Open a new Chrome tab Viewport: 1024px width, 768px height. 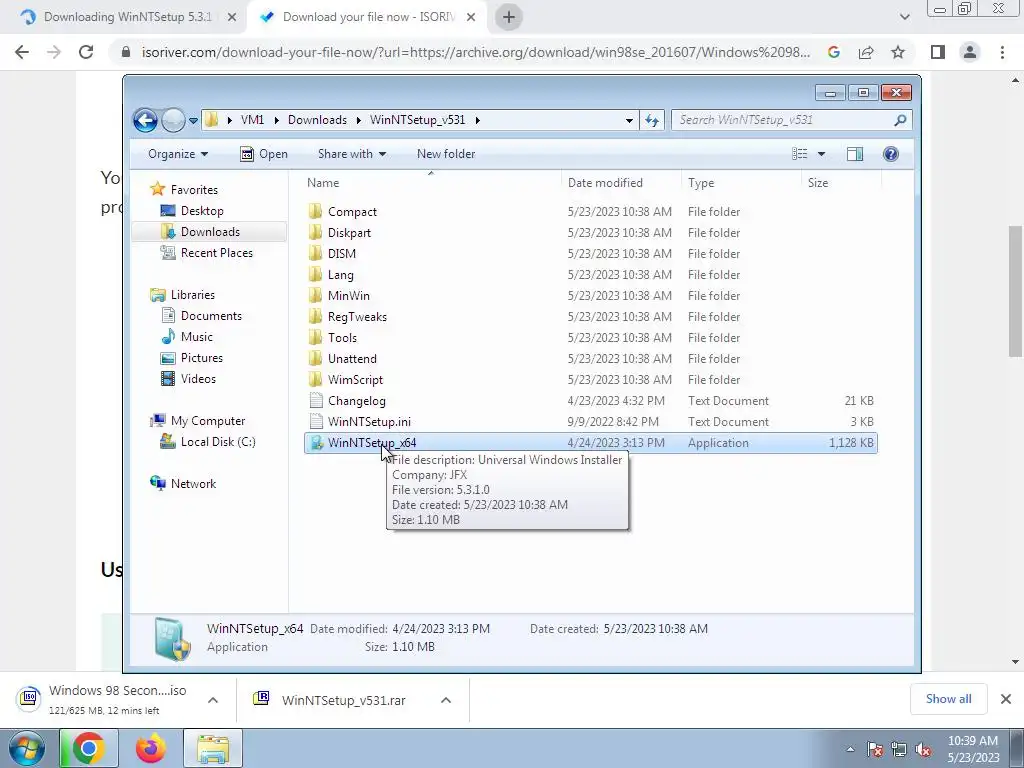coord(509,17)
